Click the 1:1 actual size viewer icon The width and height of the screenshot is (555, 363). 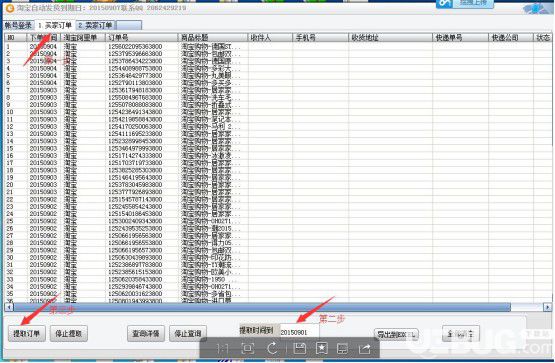tap(222, 349)
